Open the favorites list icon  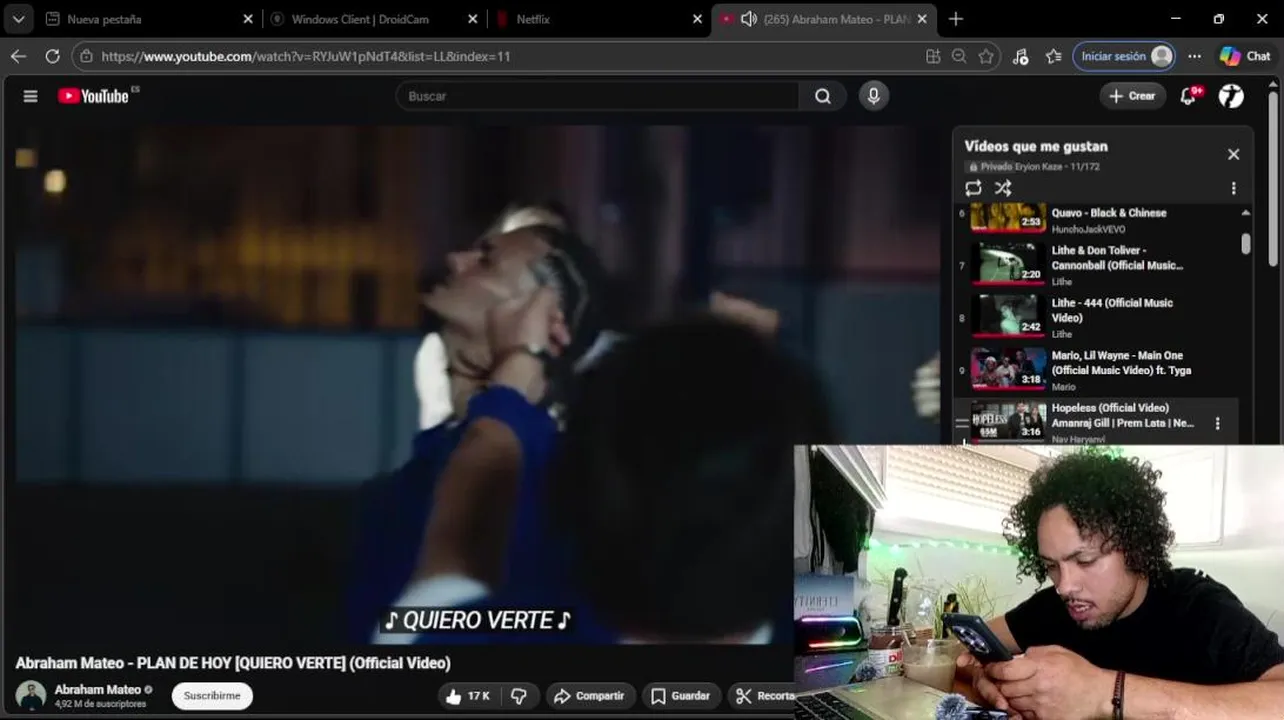(1053, 56)
